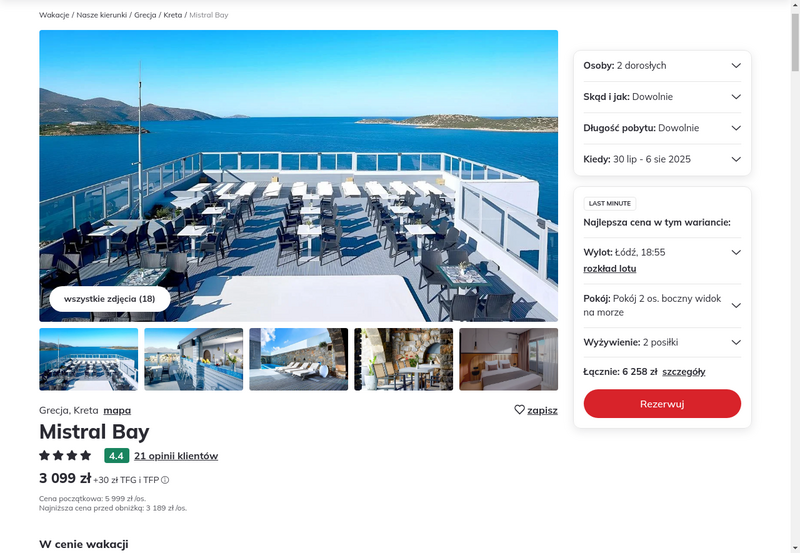Image resolution: width=800 pixels, height=553 pixels.
Task: Open all photos with wszystkie zdjęcia (18)
Action: point(110,299)
